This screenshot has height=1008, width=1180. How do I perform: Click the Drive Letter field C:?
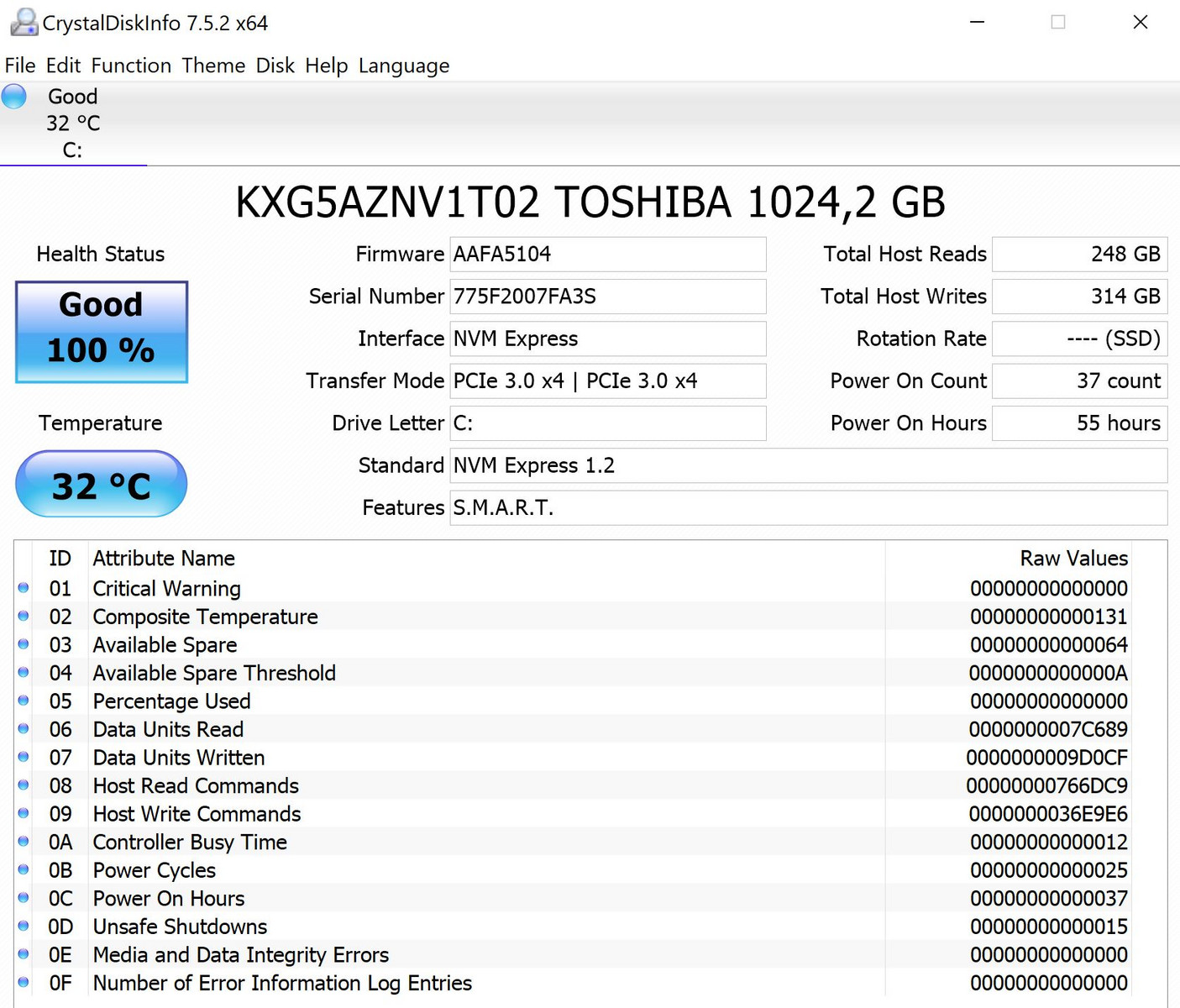coord(608,423)
